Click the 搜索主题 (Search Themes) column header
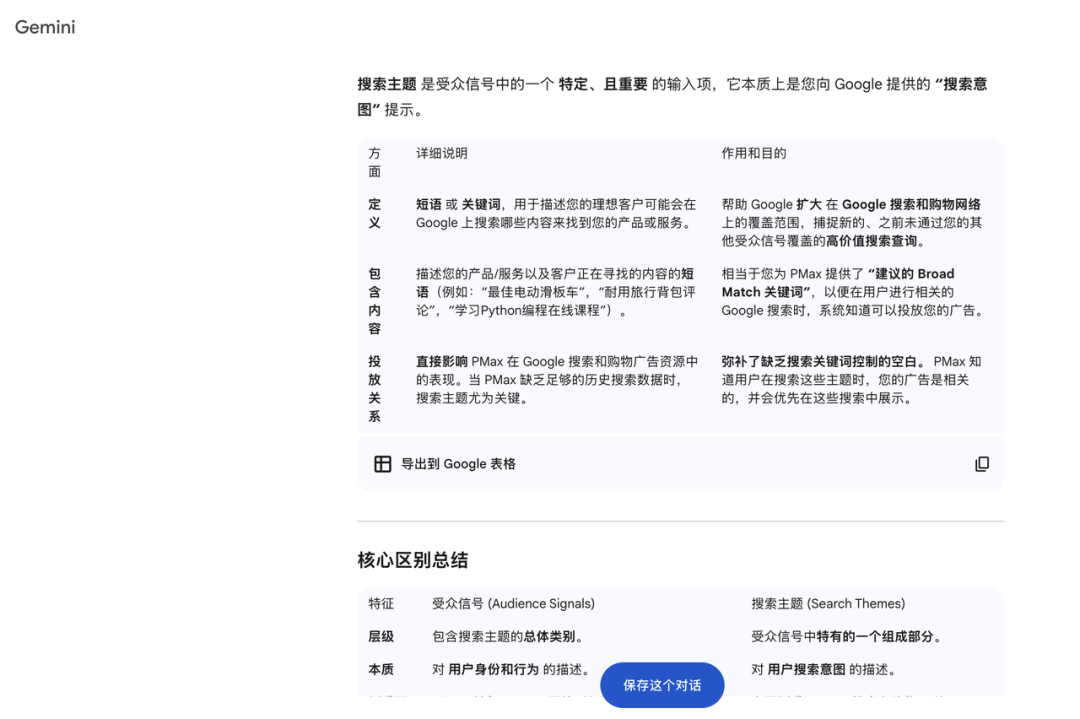The image size is (1080, 719). click(827, 604)
